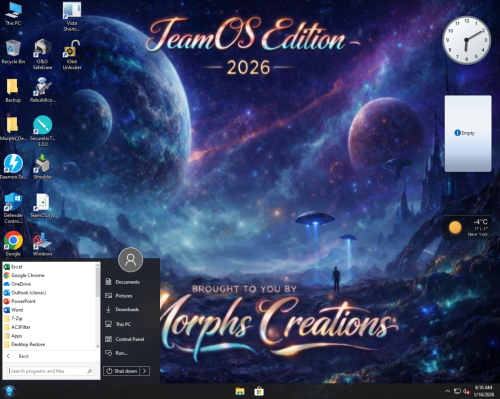The height and width of the screenshot is (399, 500).
Task: Open the RebuildIconCache robot shortcut
Action: click(42, 90)
